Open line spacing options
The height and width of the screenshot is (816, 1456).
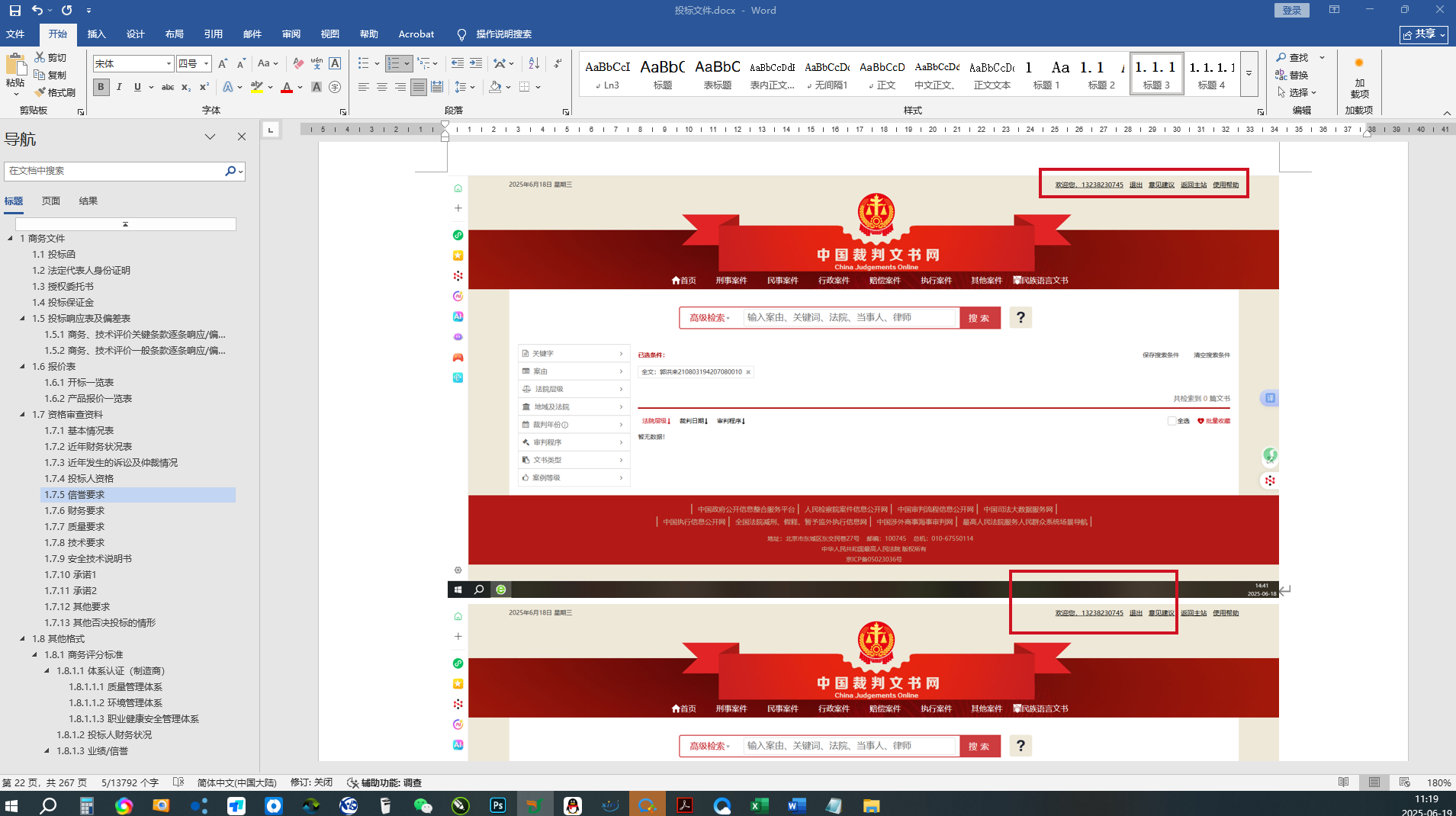click(464, 88)
